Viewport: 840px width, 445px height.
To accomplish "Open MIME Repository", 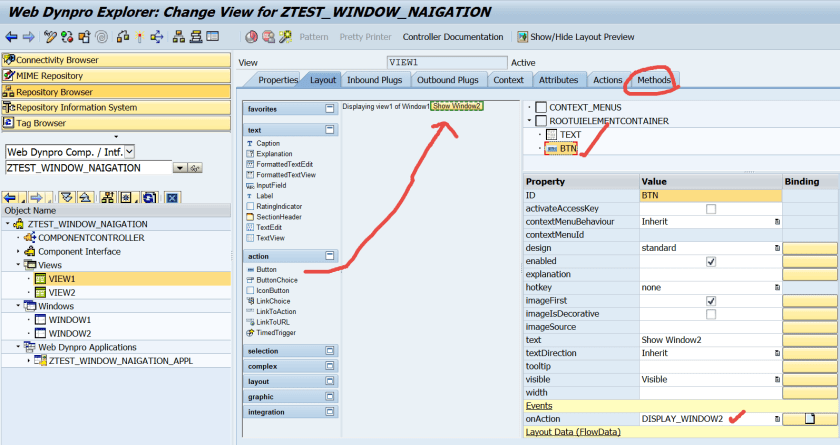I will pyautogui.click(x=116, y=76).
